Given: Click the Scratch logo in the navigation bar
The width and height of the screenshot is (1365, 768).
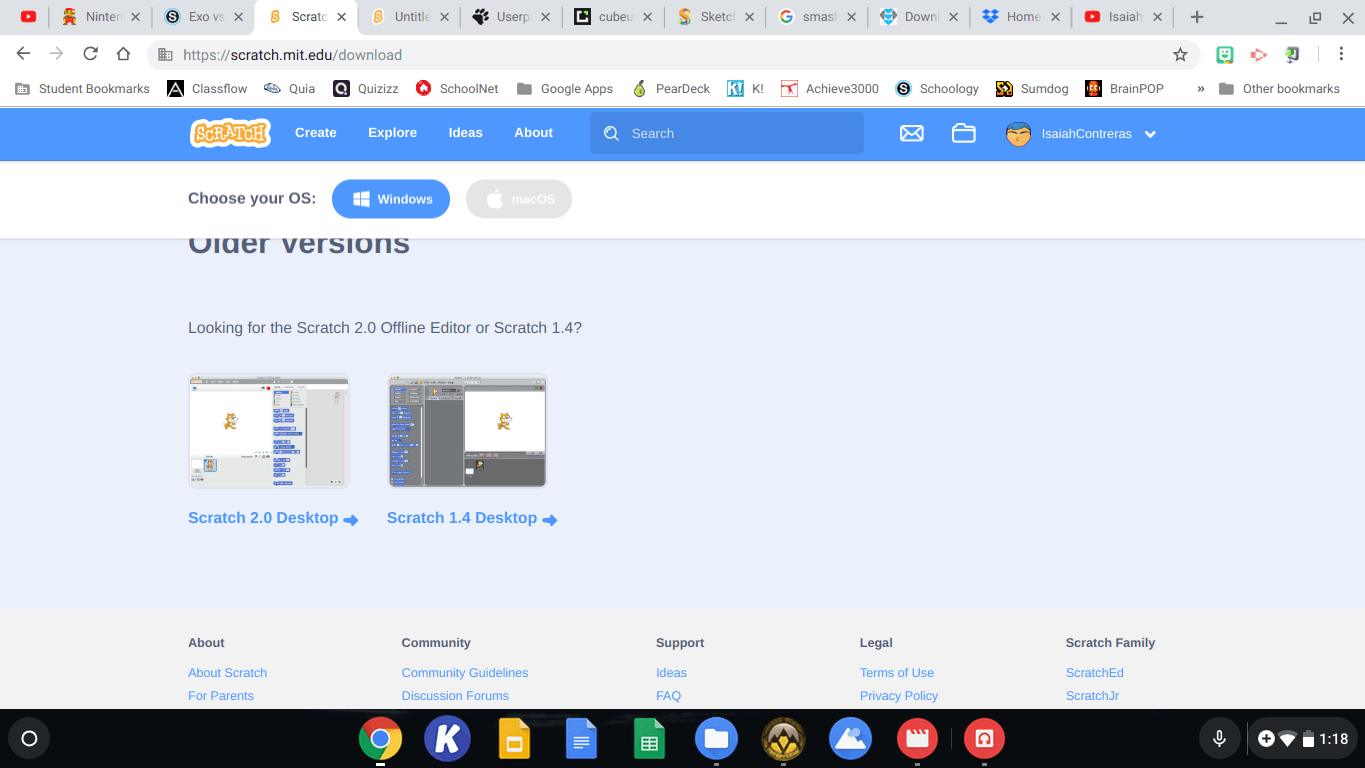Looking at the screenshot, I should click(230, 133).
